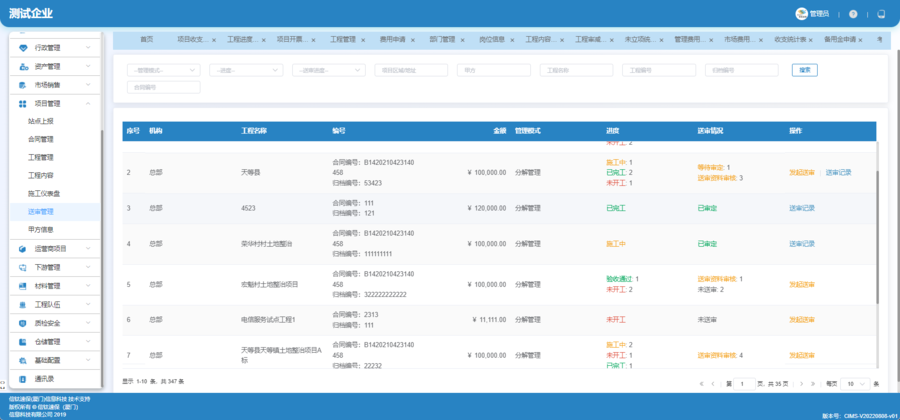The height and width of the screenshot is (420, 900).
Task: Click the 运营商项目 cube icon
Action: 23,249
